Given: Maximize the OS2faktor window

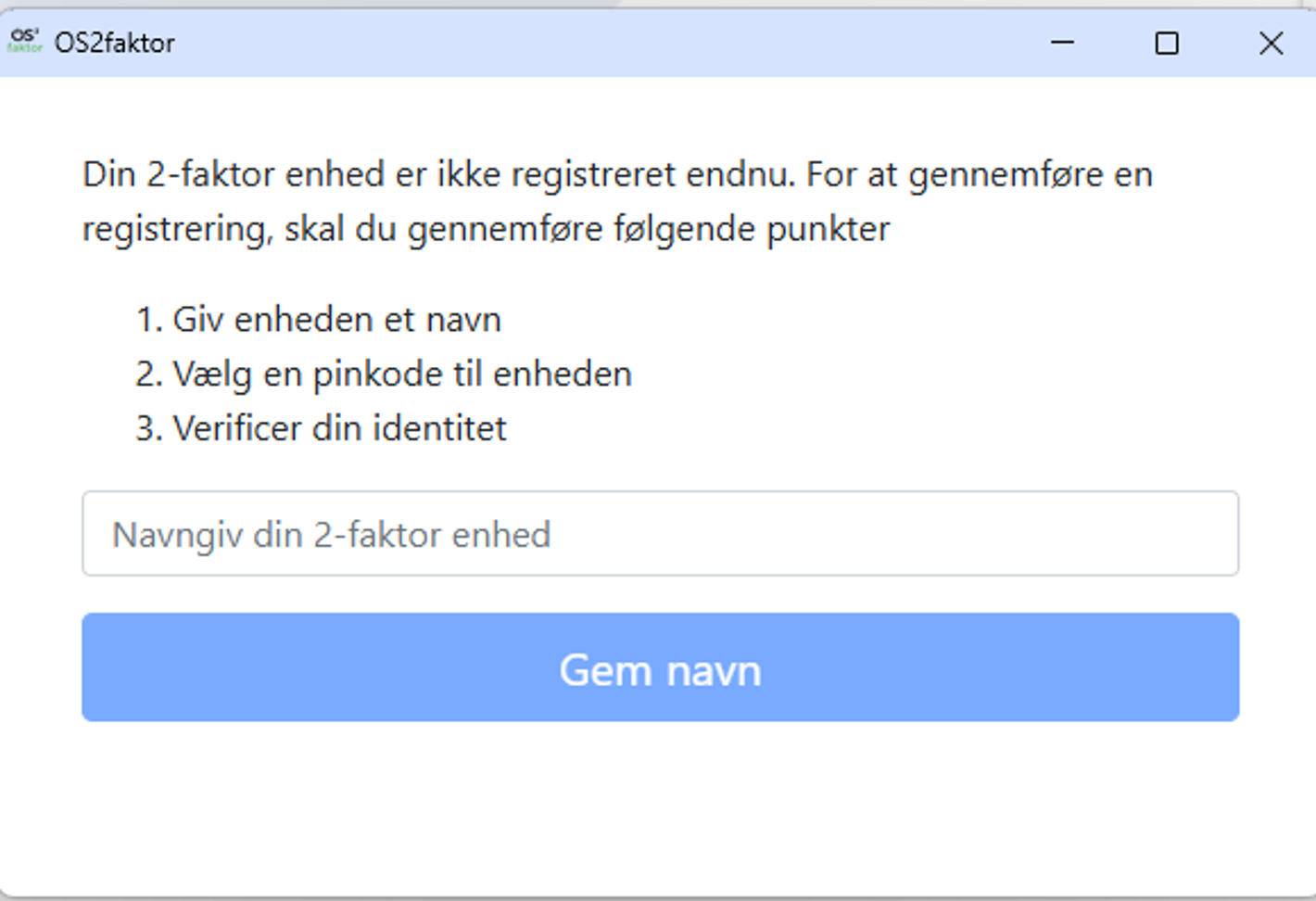Looking at the screenshot, I should click(1167, 43).
